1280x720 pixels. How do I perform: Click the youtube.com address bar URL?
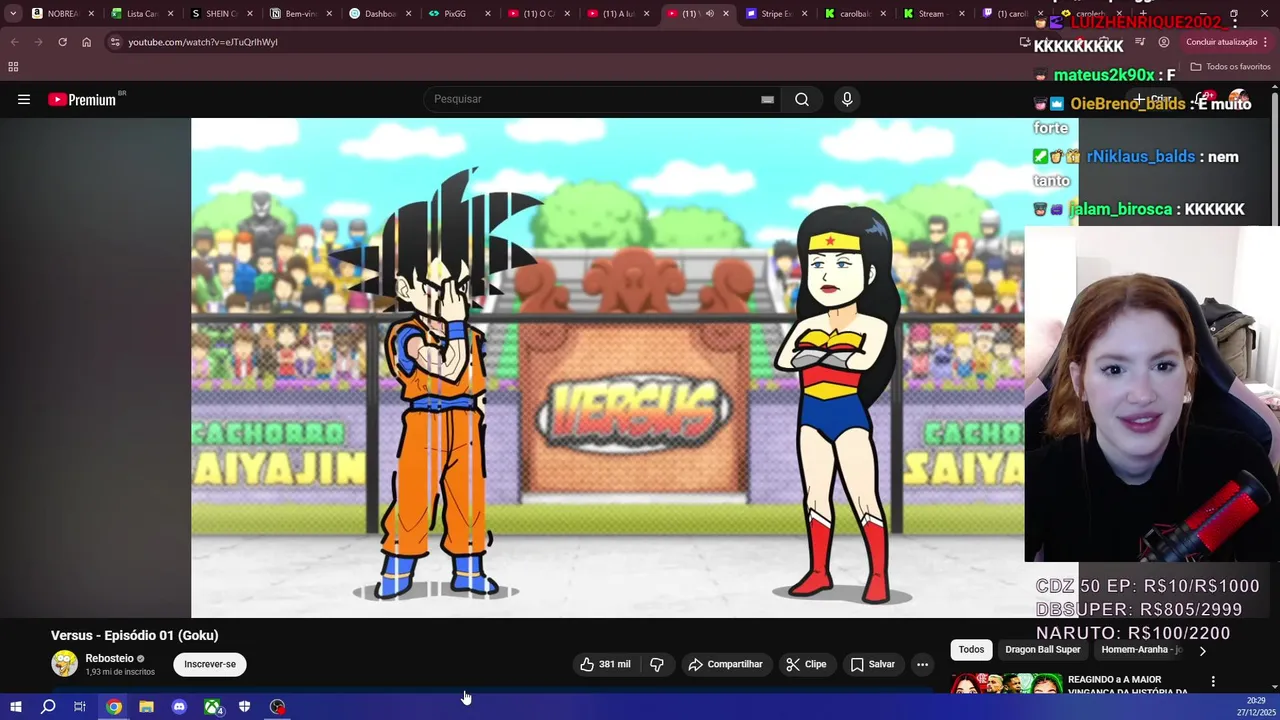click(203, 42)
